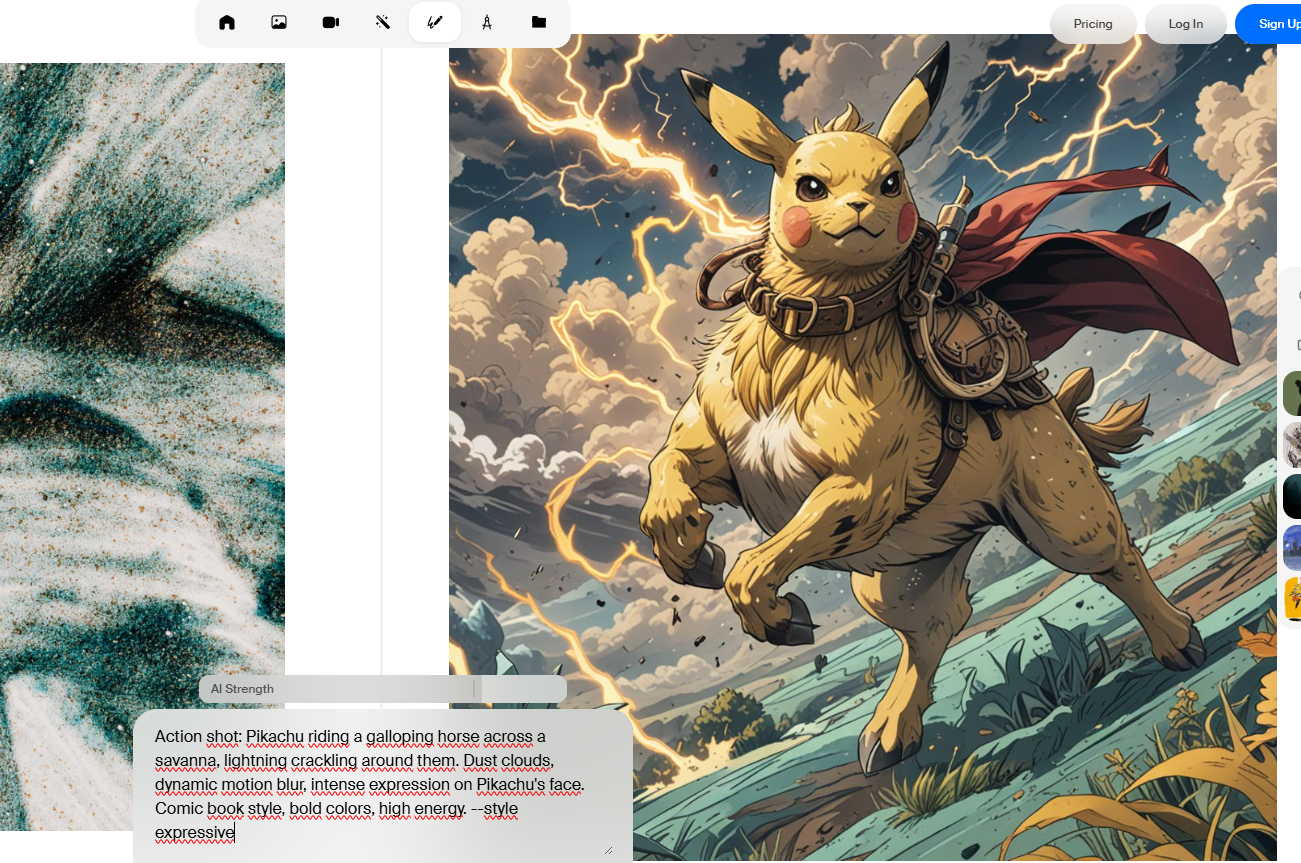Screen dimensions: 1301x863
Task: Click the blue Sign Up button
Action: pyautogui.click(x=1269, y=24)
